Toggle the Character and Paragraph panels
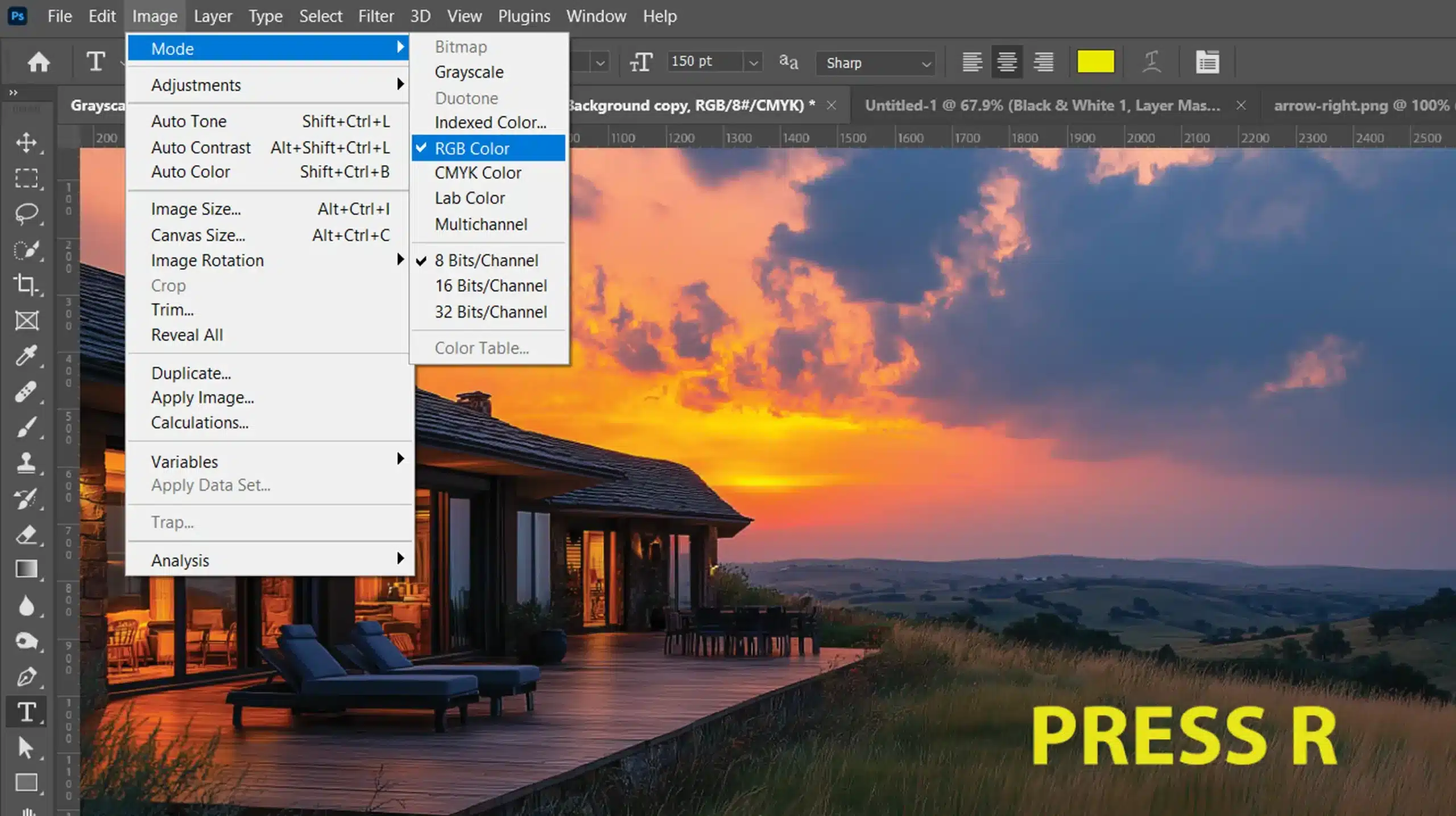The height and width of the screenshot is (816, 1456). pyautogui.click(x=1207, y=62)
